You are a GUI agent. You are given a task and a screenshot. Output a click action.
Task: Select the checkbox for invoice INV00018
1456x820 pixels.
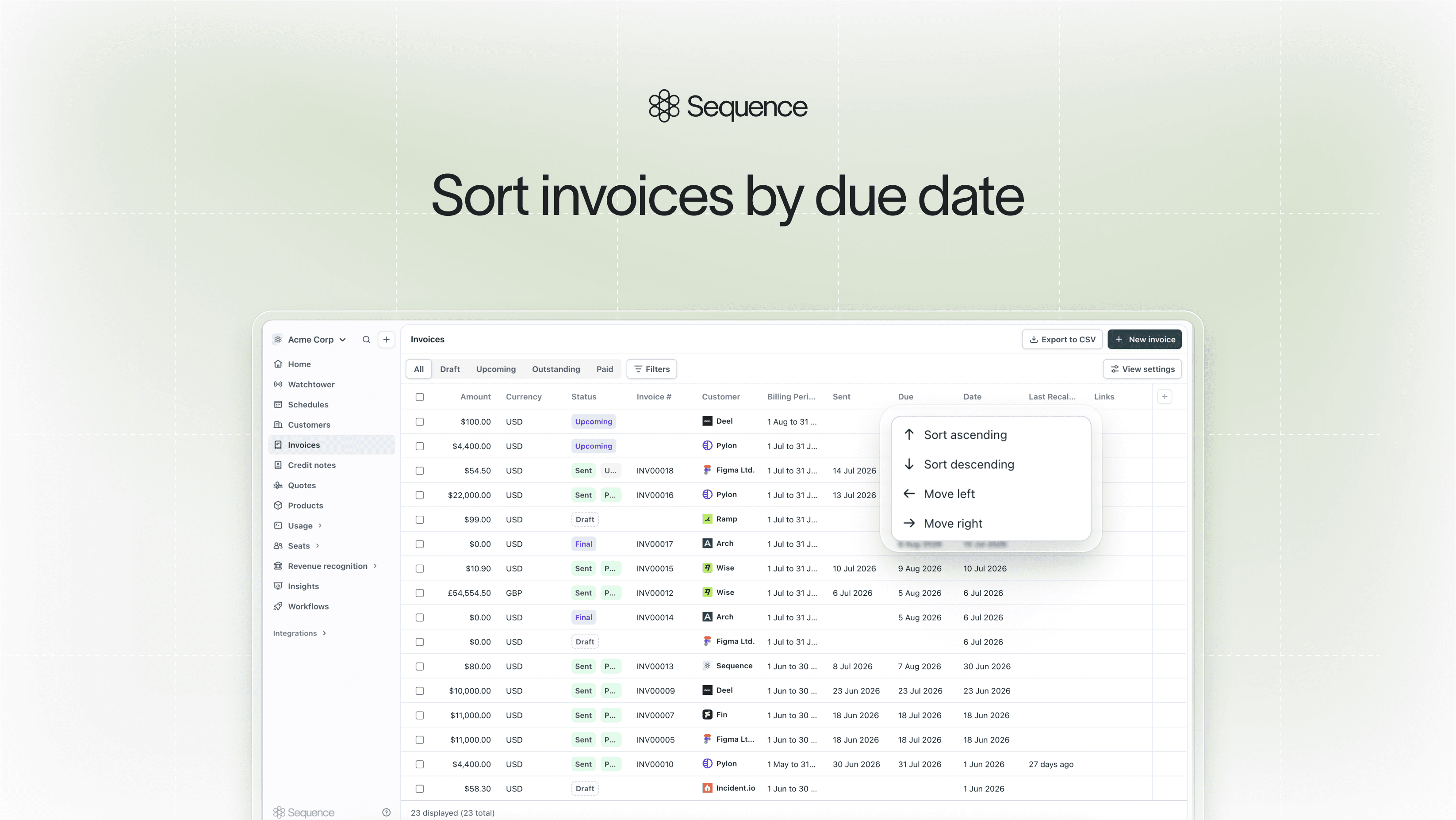[419, 471]
